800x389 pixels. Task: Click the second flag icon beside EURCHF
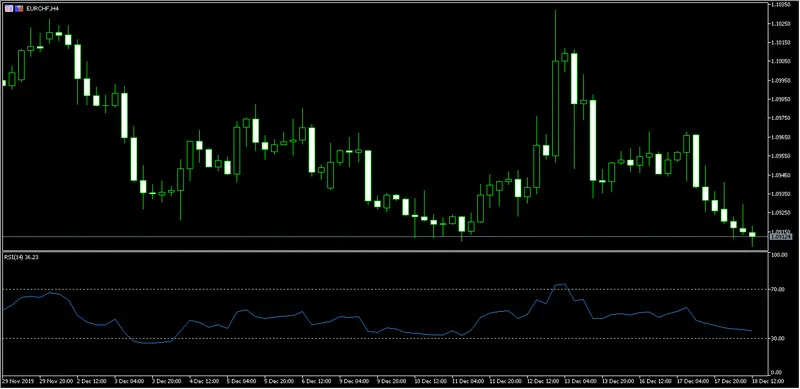(19, 9)
